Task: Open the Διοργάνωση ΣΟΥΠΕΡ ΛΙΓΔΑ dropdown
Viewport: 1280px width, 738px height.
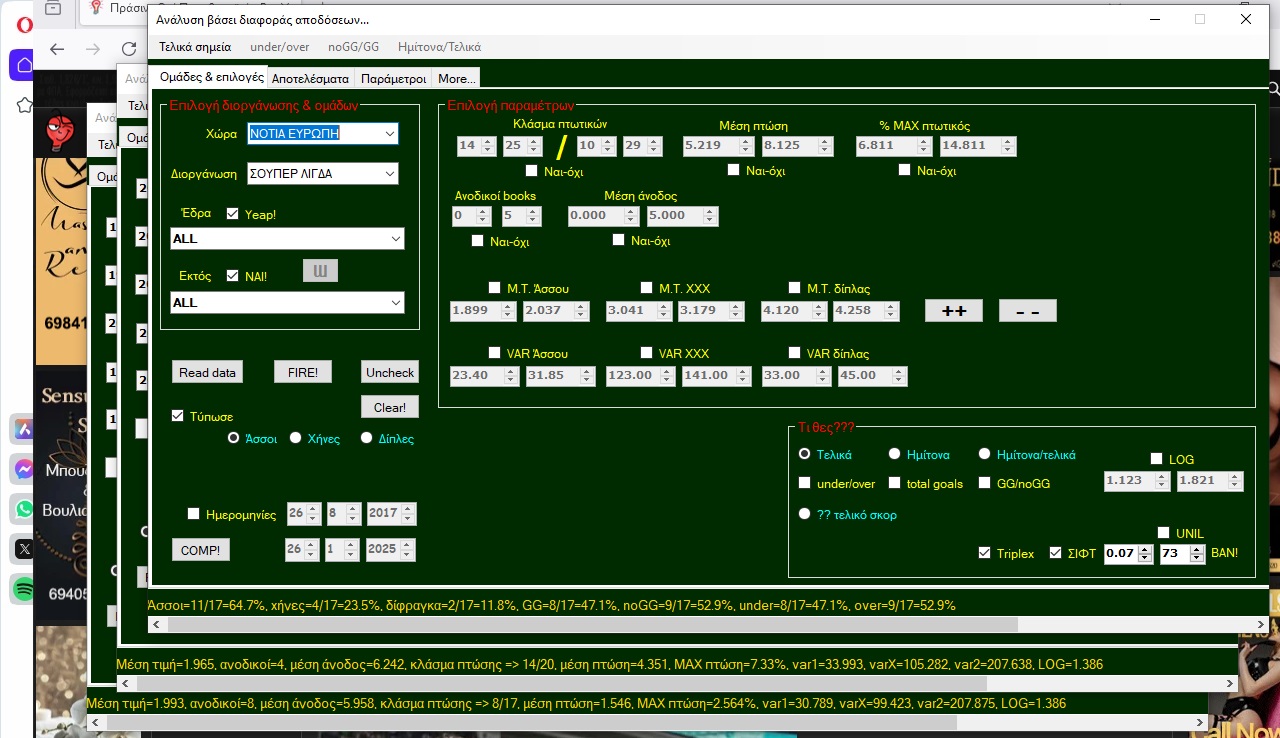Action: 389,174
